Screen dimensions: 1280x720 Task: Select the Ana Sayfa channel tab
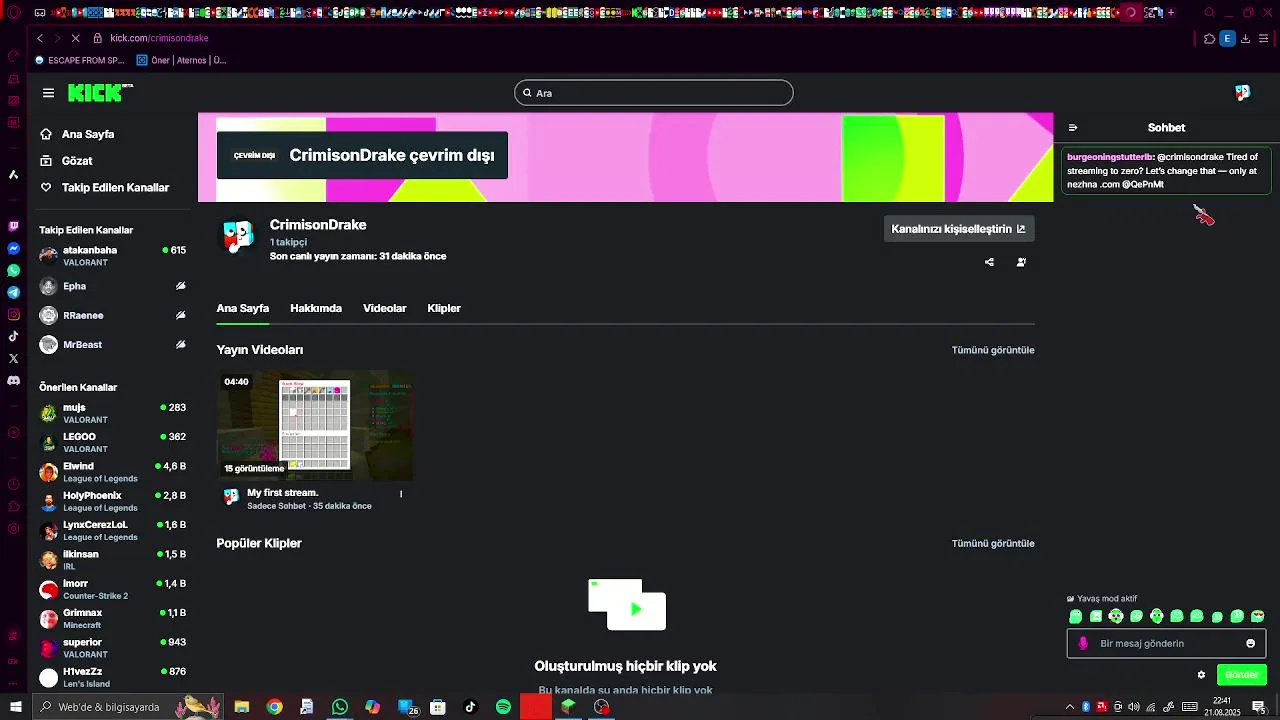click(243, 308)
